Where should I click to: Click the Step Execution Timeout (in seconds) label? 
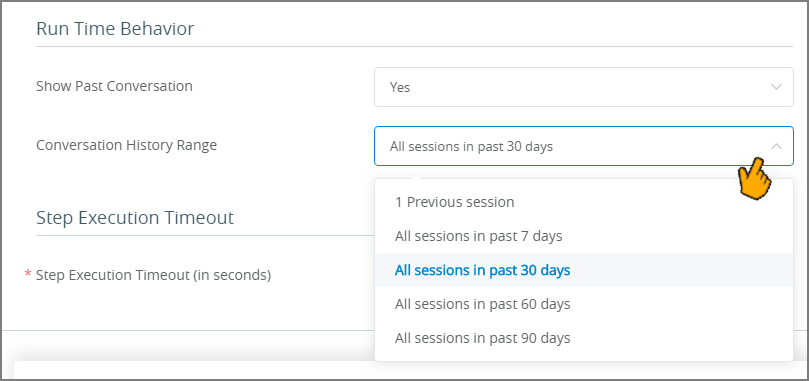pyautogui.click(x=153, y=276)
